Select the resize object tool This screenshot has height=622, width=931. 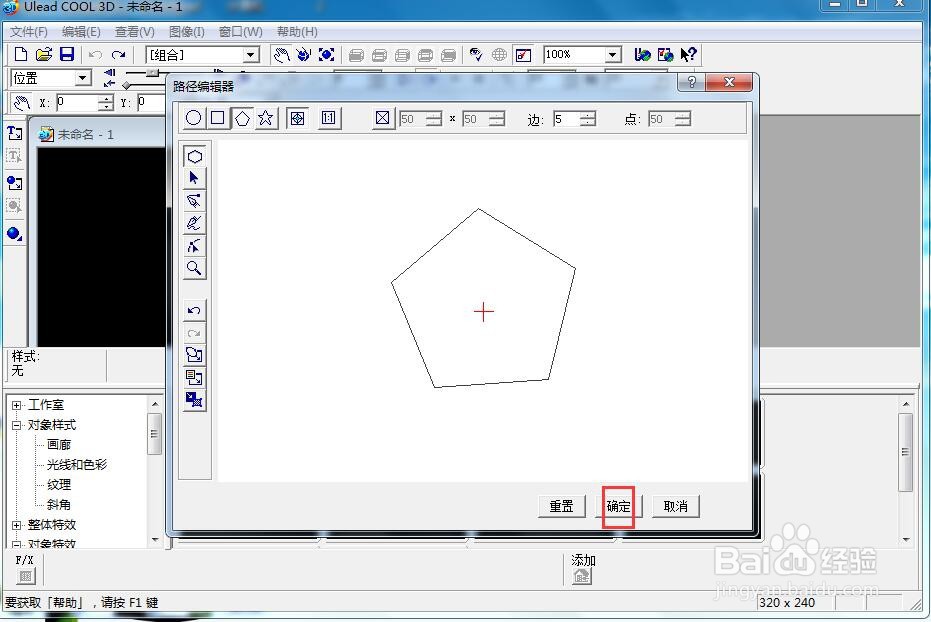[327, 55]
